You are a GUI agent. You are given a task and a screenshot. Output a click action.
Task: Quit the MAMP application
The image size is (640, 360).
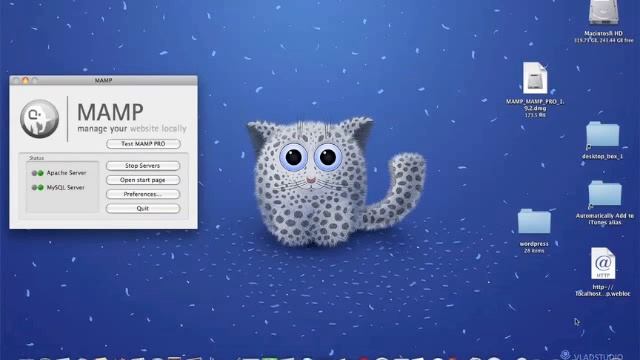click(x=143, y=209)
